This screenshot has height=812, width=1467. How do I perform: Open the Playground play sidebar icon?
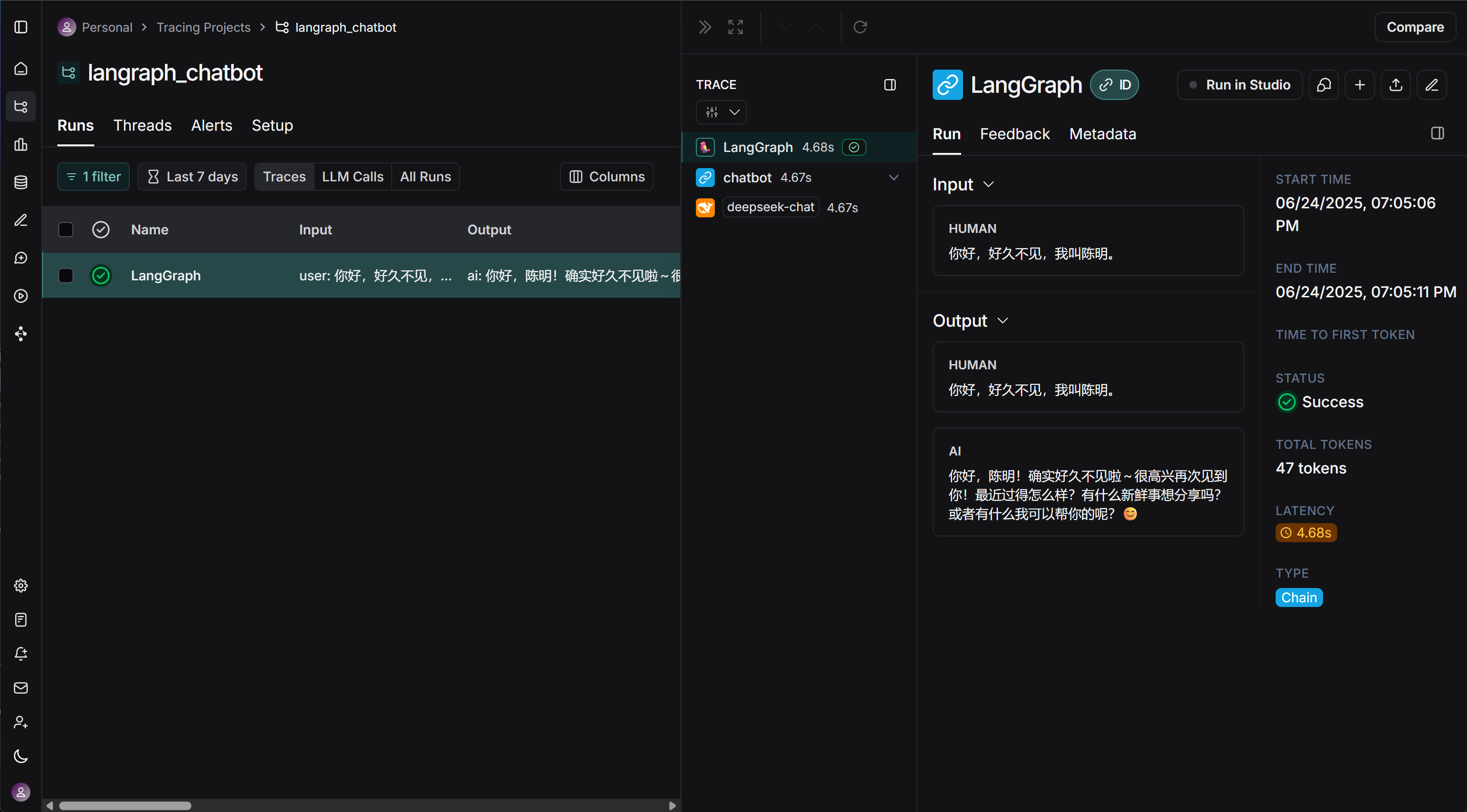pos(20,295)
